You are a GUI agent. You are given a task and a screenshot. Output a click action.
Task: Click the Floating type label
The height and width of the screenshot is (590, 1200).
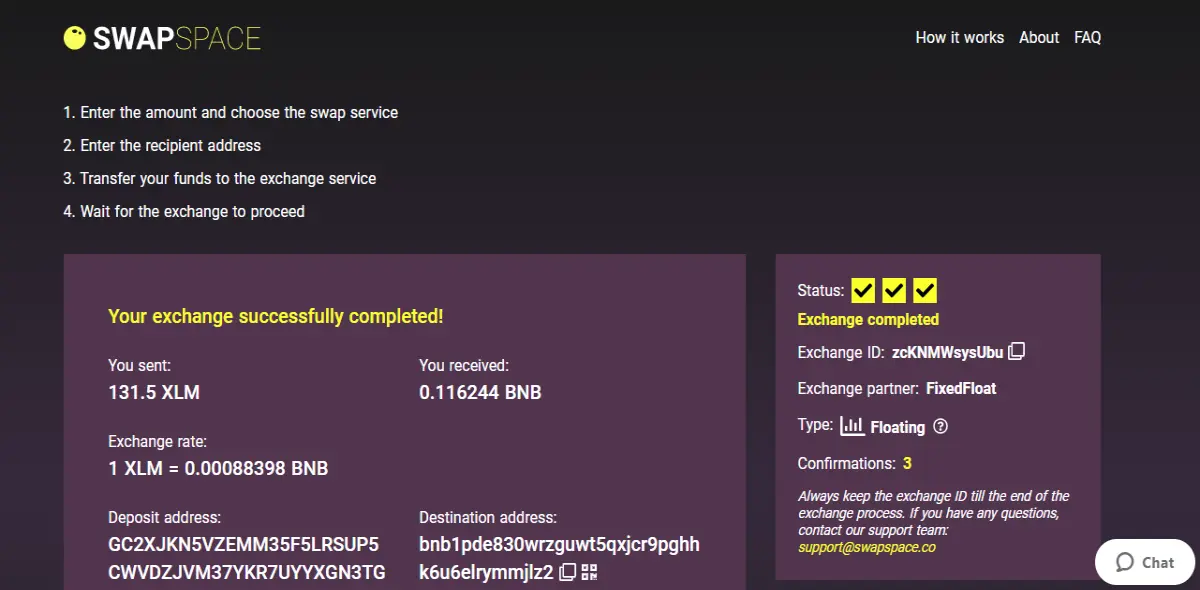pos(897,427)
